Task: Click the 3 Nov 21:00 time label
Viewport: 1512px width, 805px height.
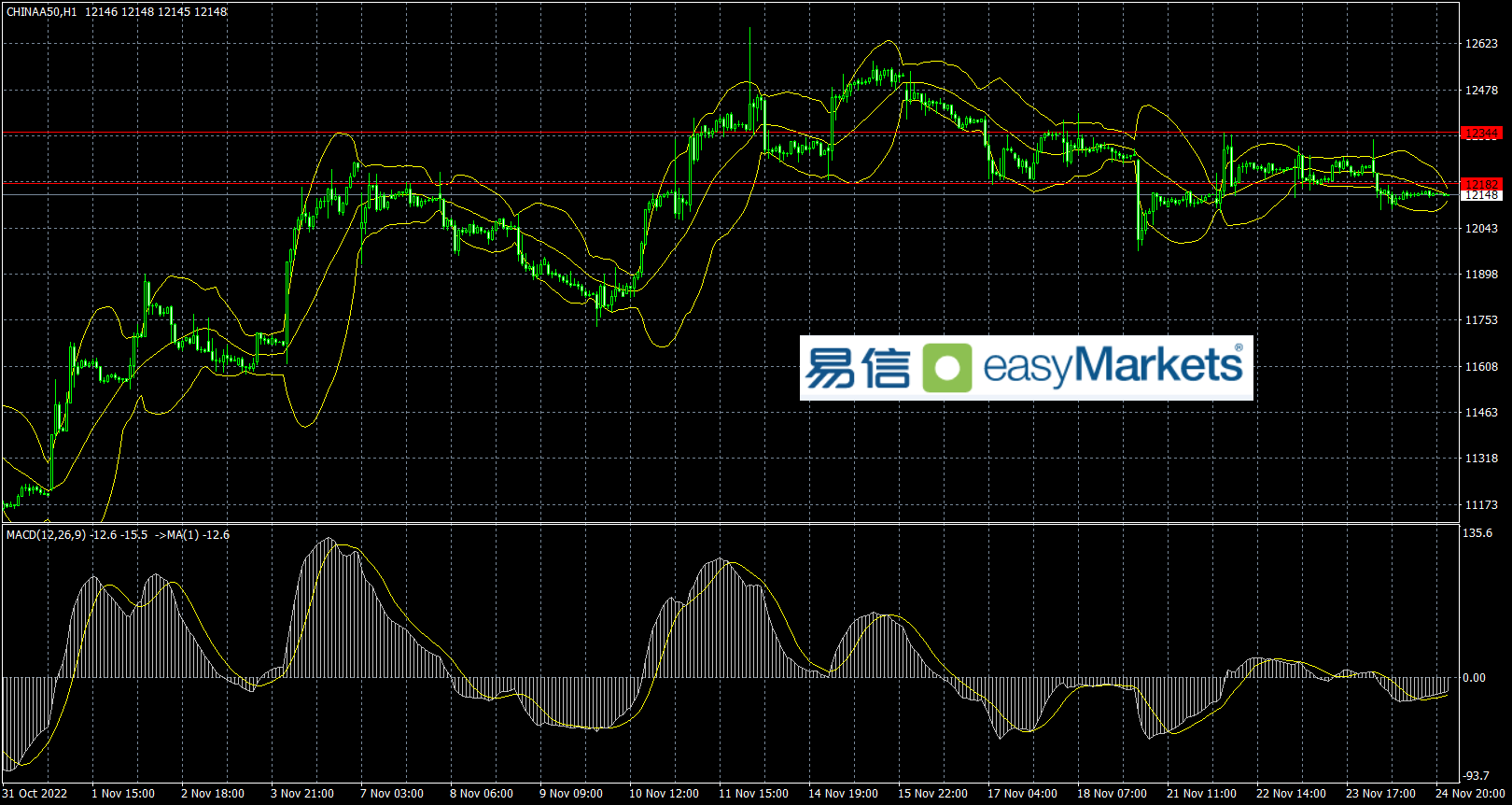Action: [302, 794]
